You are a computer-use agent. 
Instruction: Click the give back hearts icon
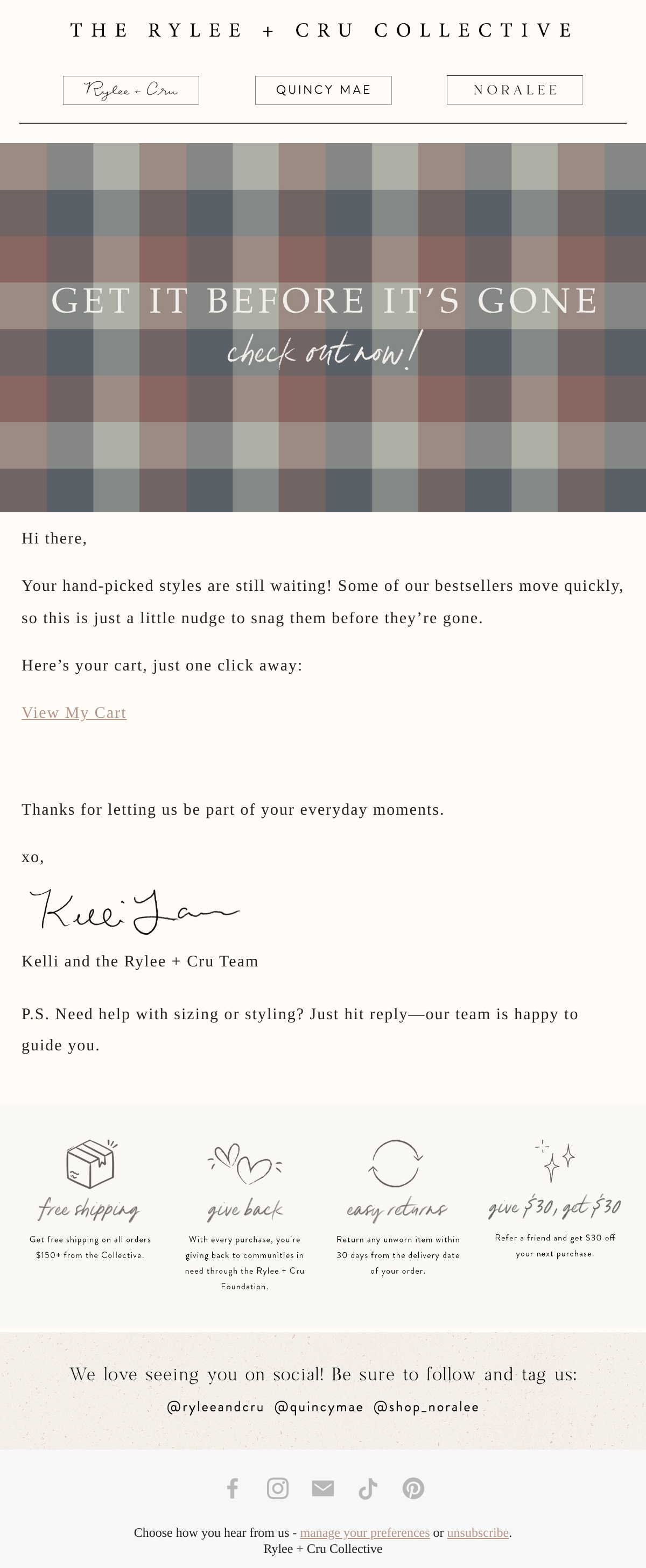[245, 1163]
